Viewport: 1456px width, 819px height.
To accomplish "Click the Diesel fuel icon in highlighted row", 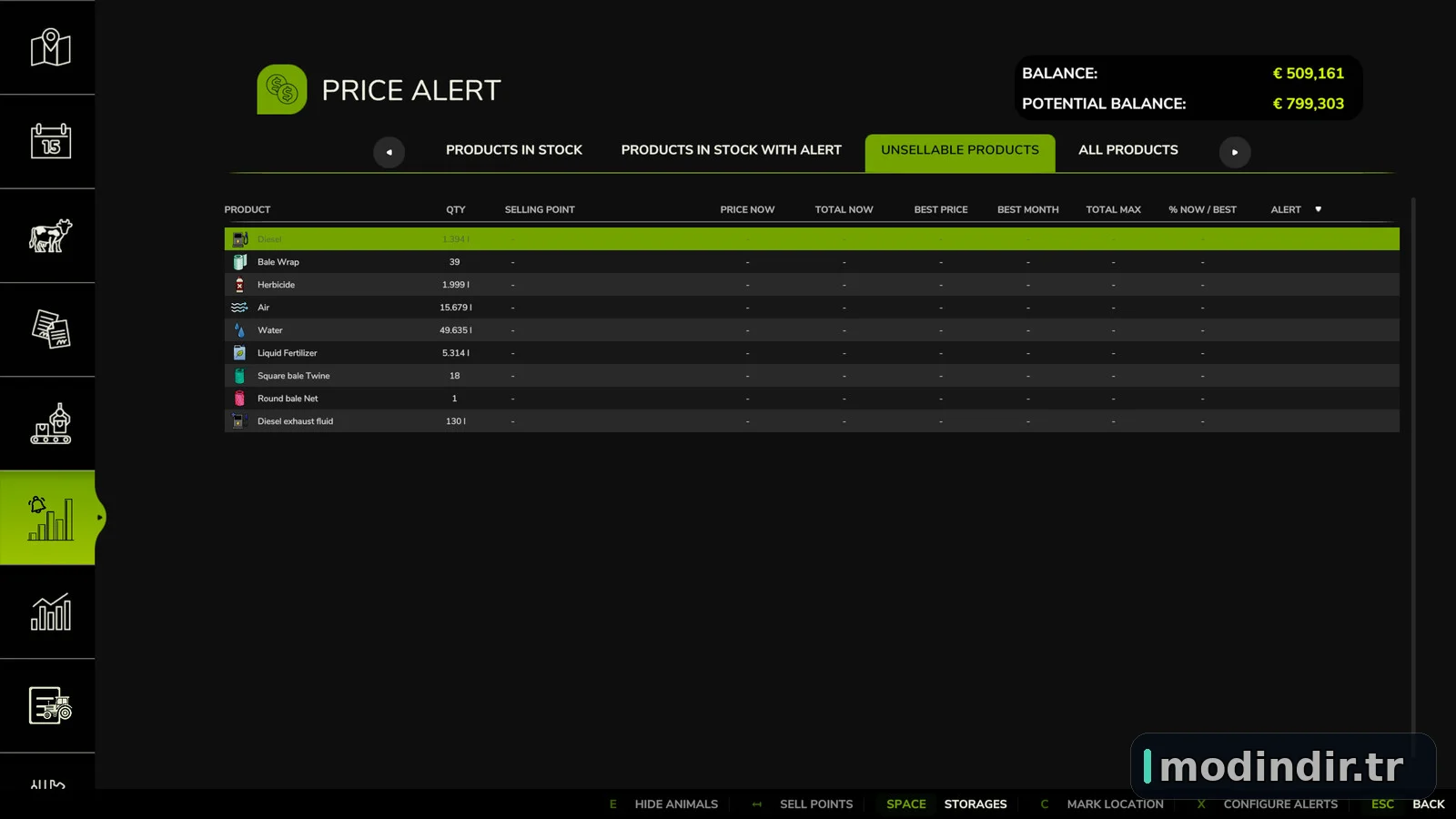I will (x=239, y=239).
